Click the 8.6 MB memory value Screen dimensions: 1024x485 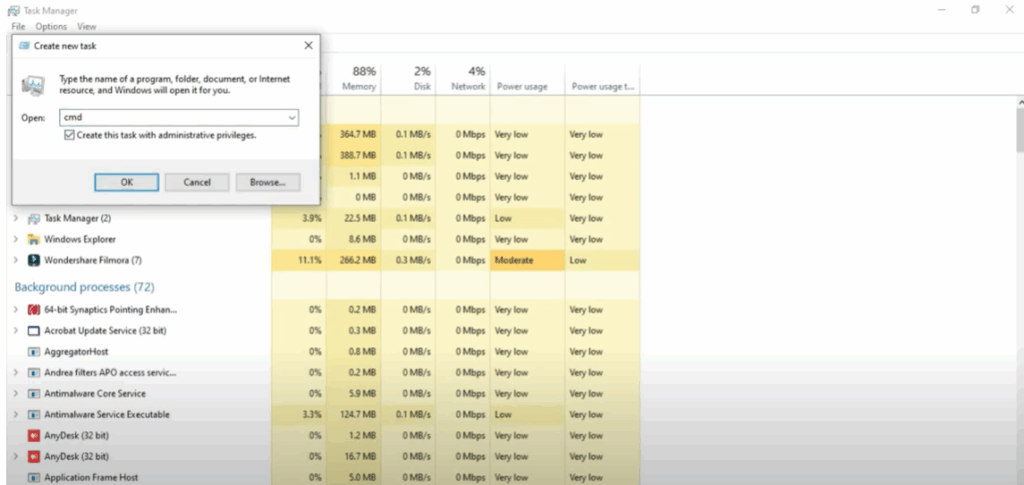click(x=363, y=240)
